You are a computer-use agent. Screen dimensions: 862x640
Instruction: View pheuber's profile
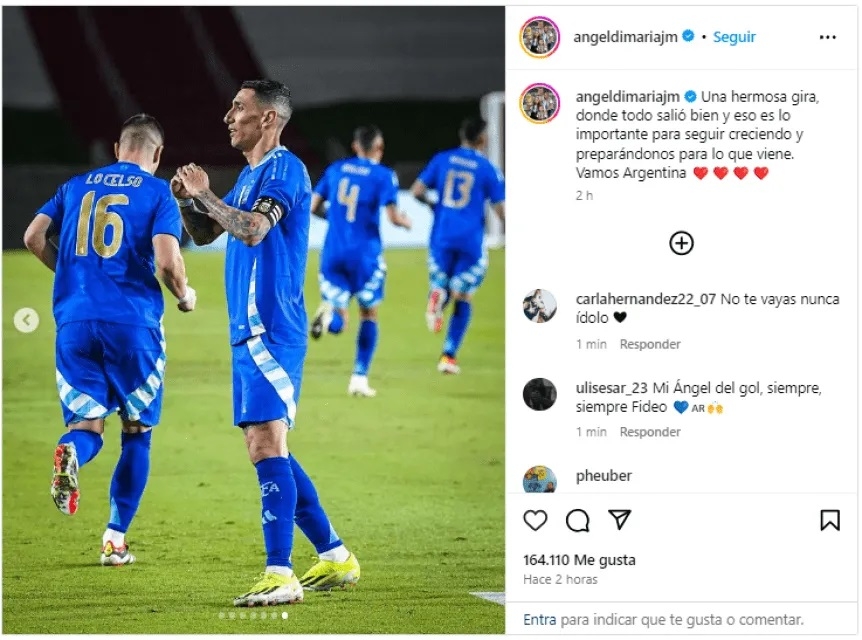pyautogui.click(x=604, y=476)
